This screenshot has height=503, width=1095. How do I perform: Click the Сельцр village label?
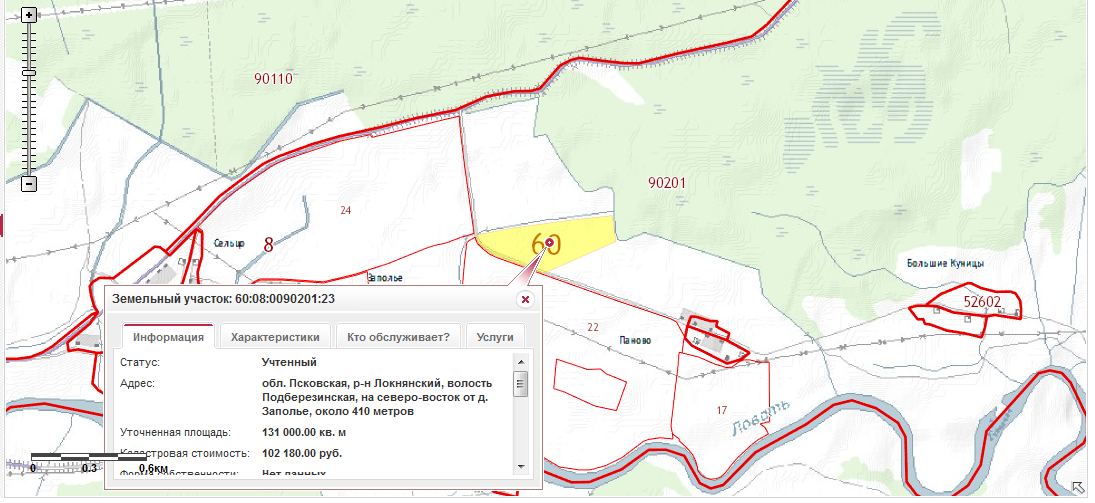pyautogui.click(x=230, y=244)
